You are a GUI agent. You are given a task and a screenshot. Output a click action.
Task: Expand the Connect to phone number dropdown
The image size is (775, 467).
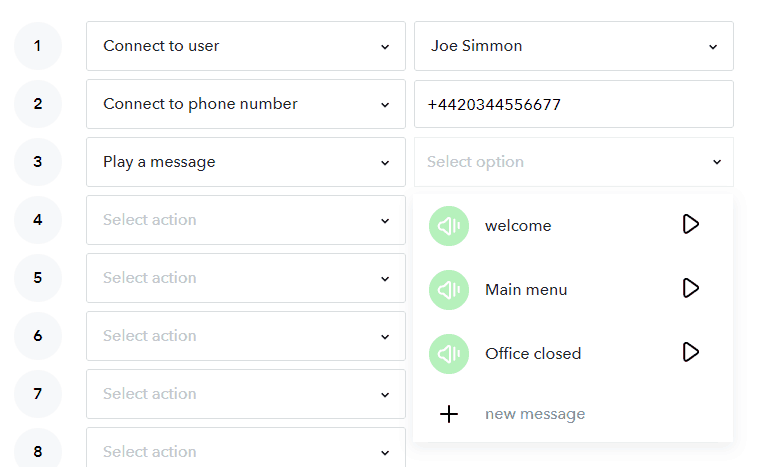coord(246,104)
